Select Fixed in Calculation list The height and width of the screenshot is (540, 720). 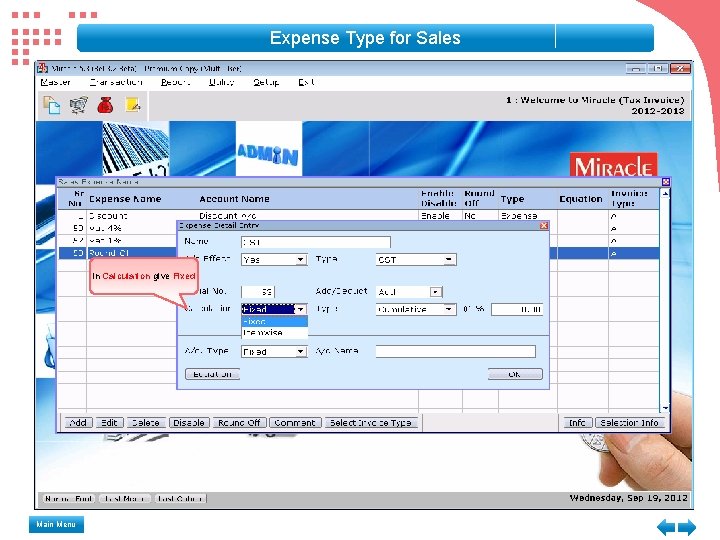point(274,321)
